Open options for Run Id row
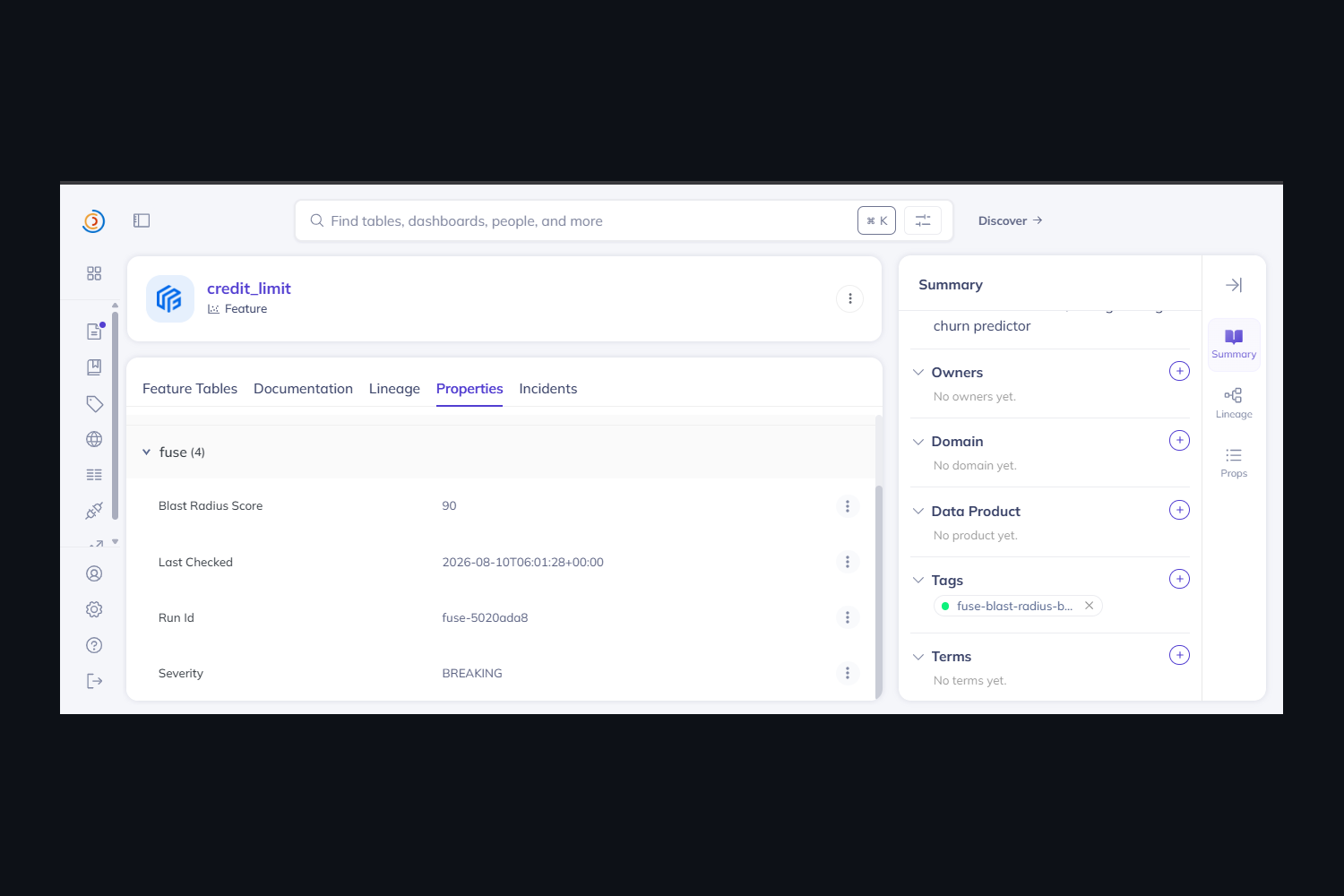Viewport: 1344px width, 896px height. (848, 617)
